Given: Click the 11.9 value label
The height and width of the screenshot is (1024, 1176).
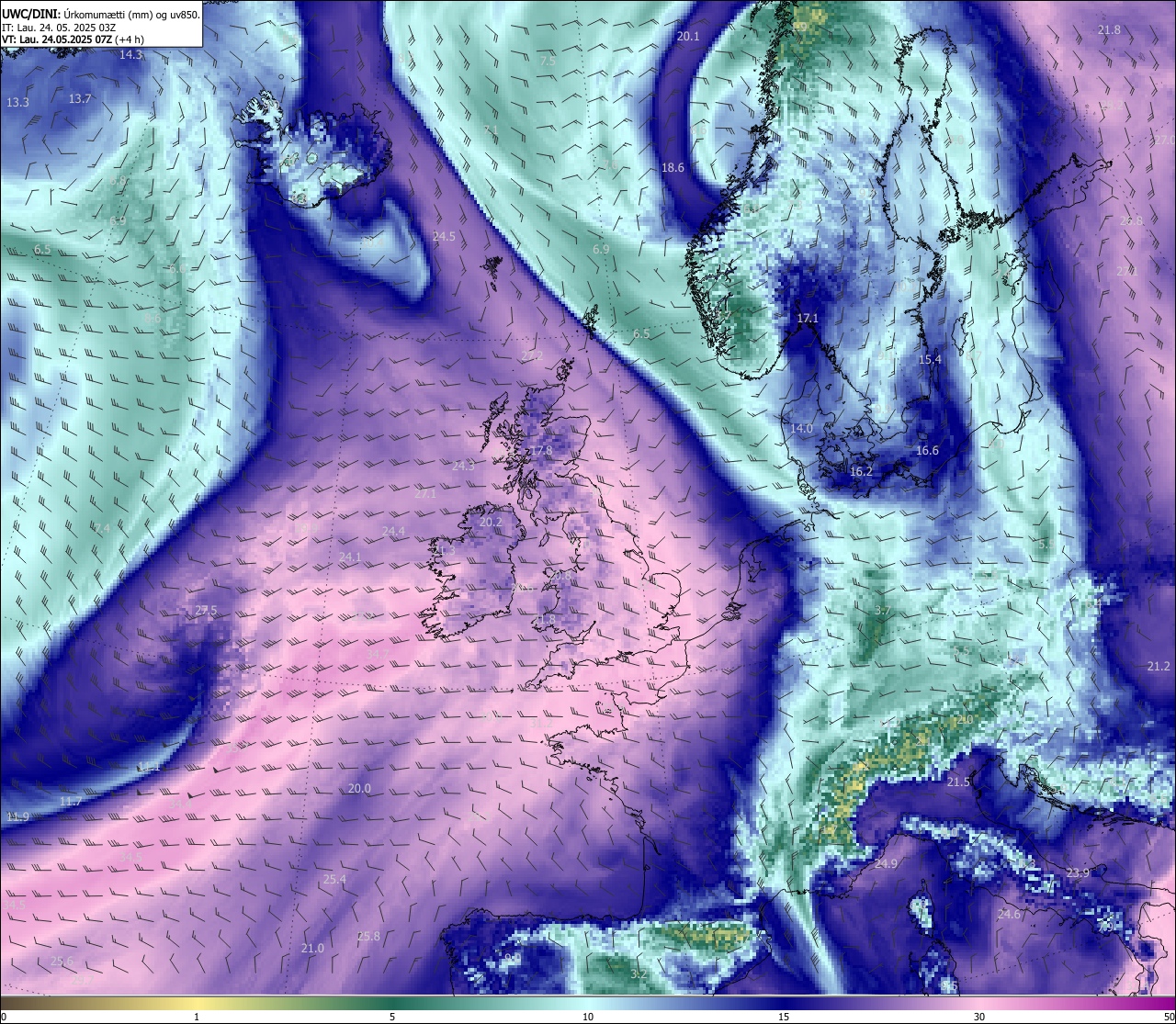Looking at the screenshot, I should coord(17,817).
